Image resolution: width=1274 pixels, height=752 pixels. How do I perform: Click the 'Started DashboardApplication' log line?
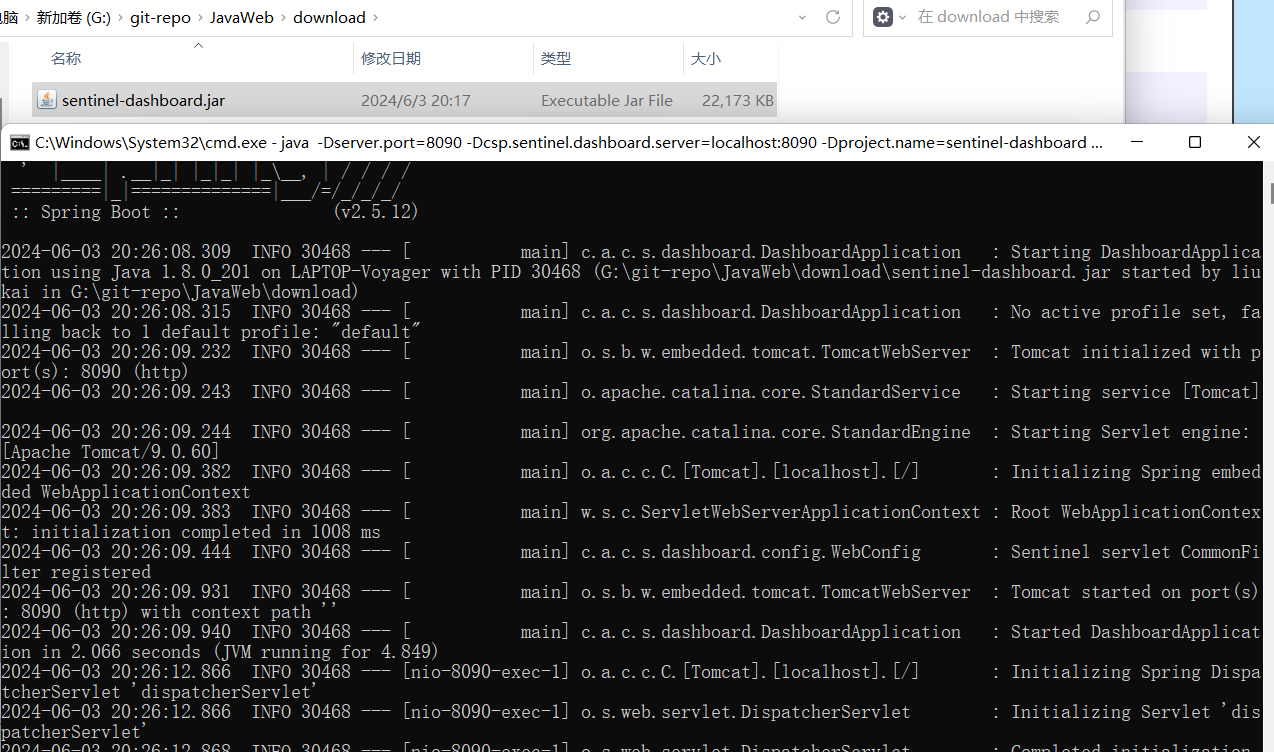point(630,642)
